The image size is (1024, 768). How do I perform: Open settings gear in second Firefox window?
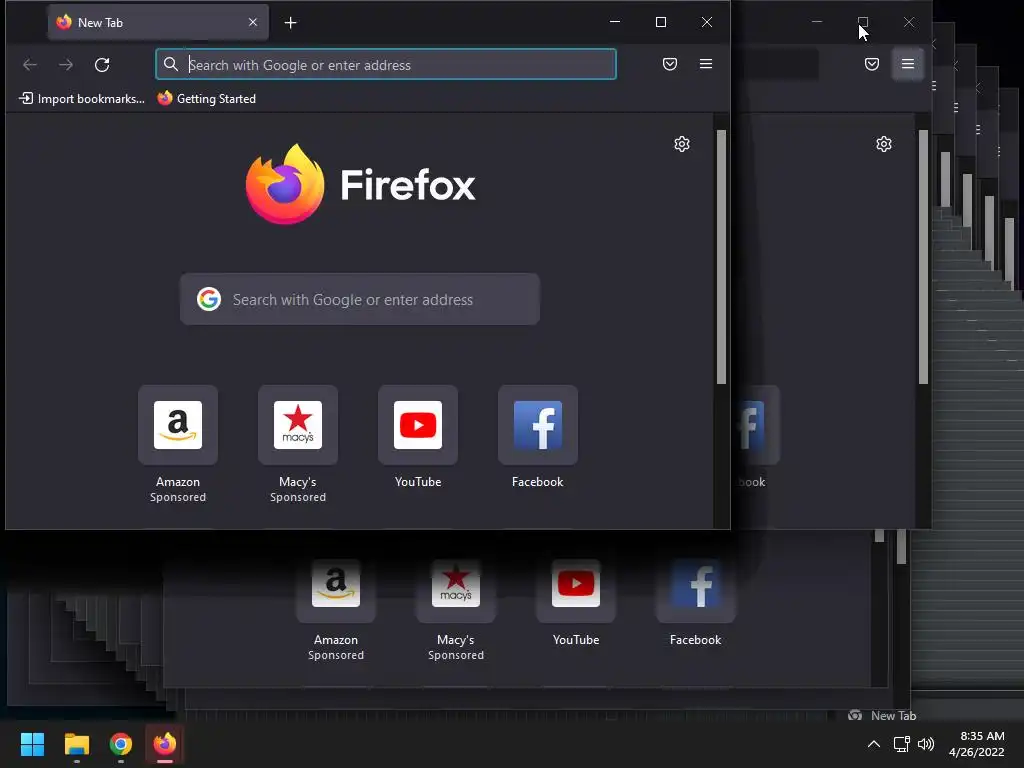884,144
